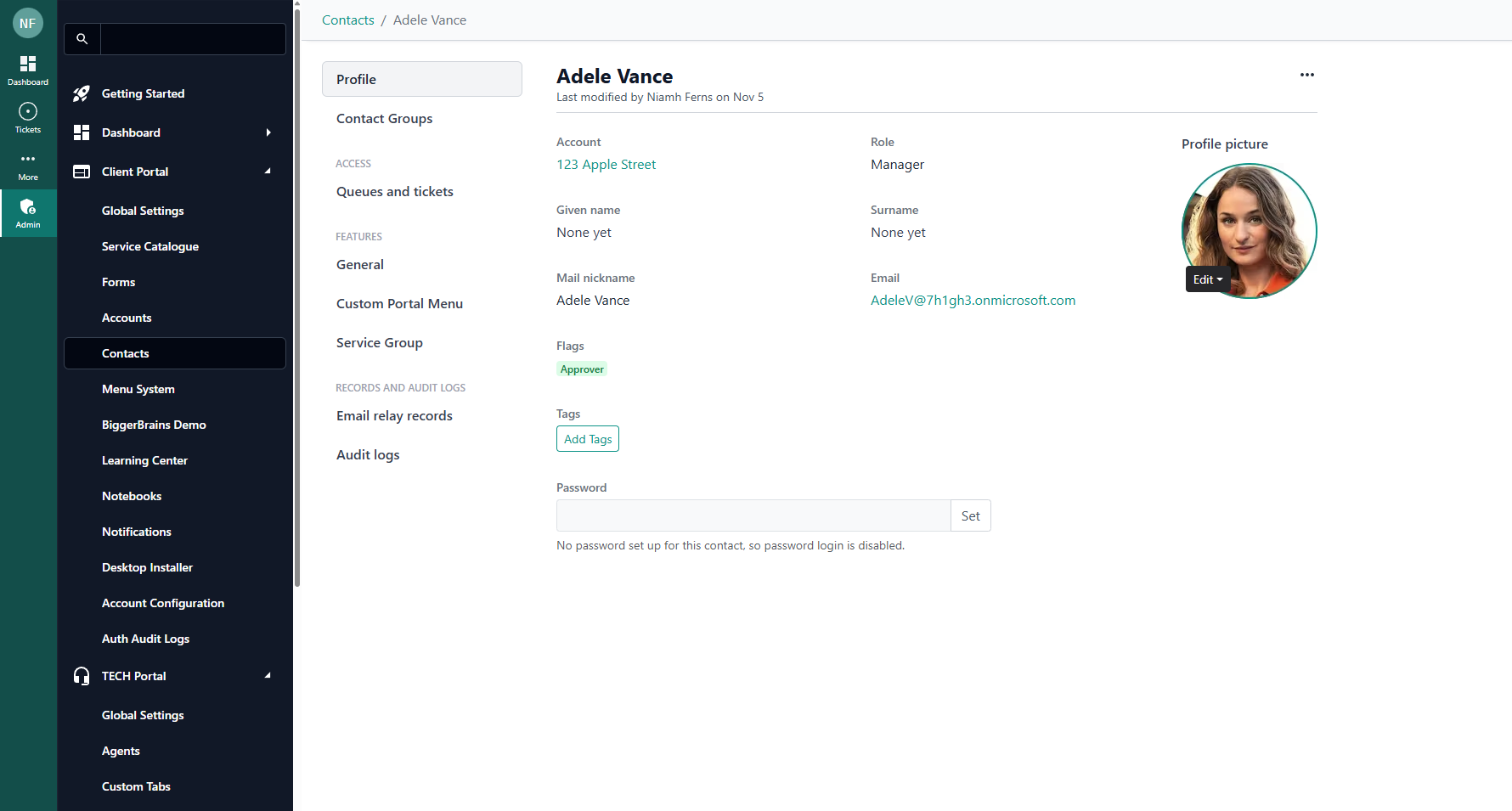
Task: Expand the Dashboard submenu arrow
Action: [268, 132]
